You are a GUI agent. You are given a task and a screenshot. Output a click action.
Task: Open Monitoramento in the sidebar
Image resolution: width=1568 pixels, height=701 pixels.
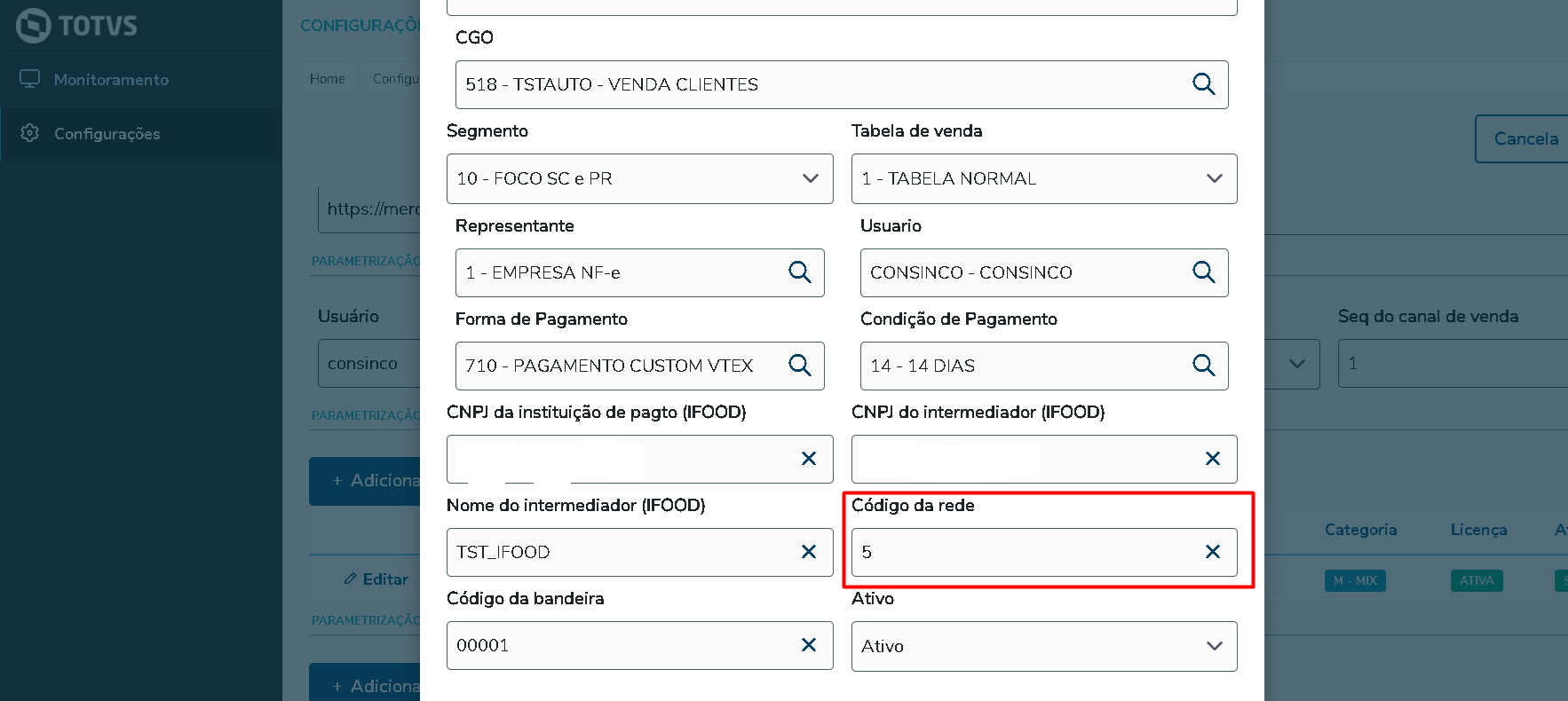[x=111, y=80]
